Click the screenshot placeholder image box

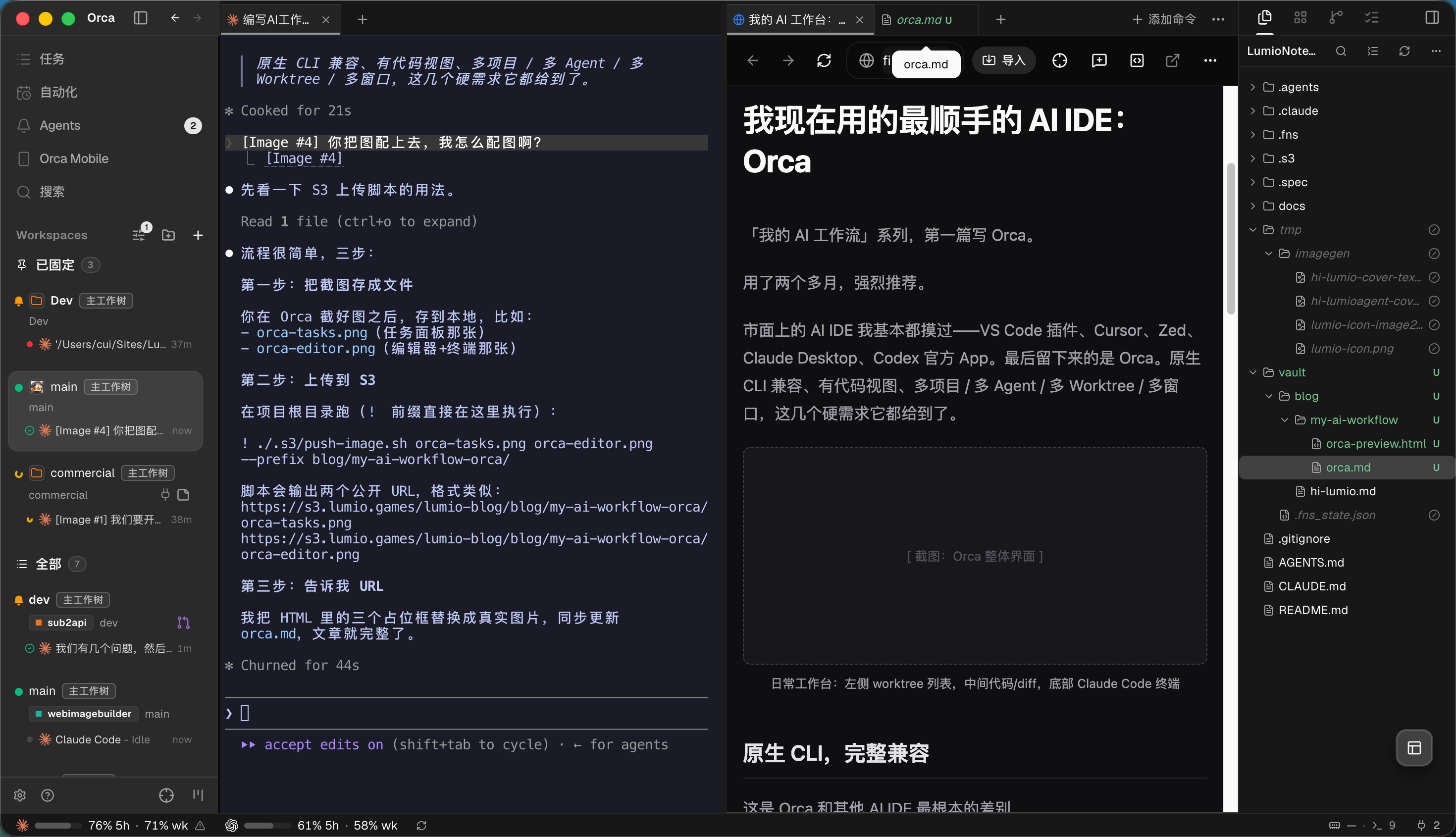975,556
